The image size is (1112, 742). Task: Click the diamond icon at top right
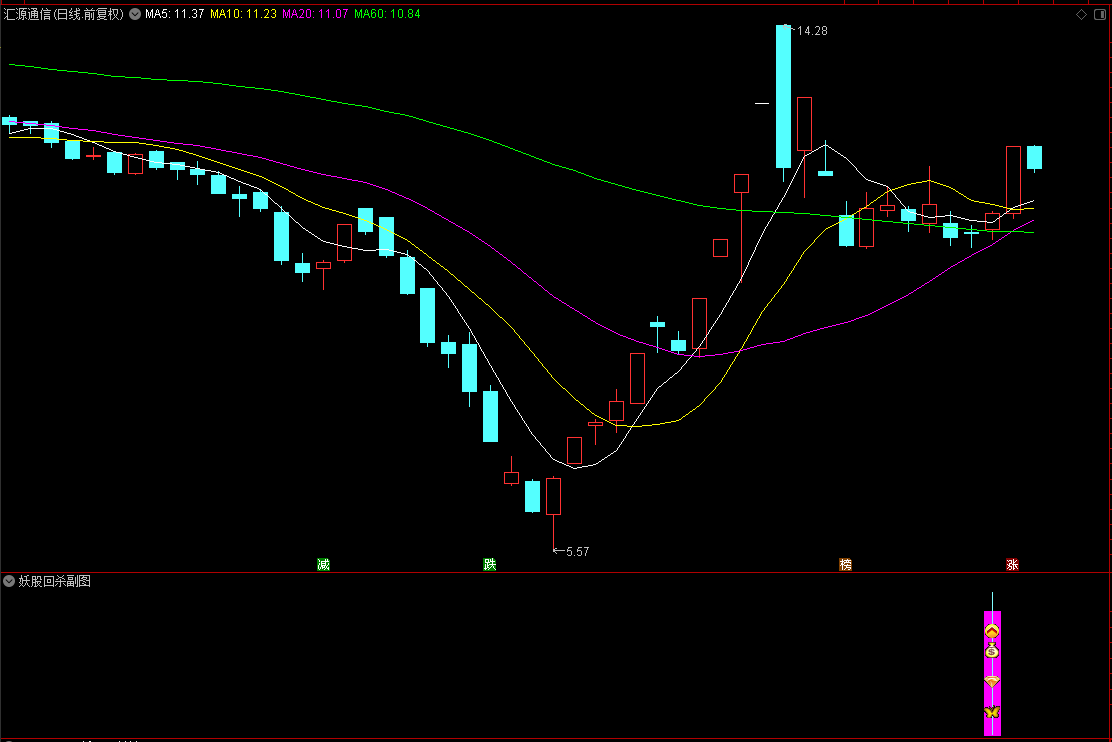point(1082,14)
